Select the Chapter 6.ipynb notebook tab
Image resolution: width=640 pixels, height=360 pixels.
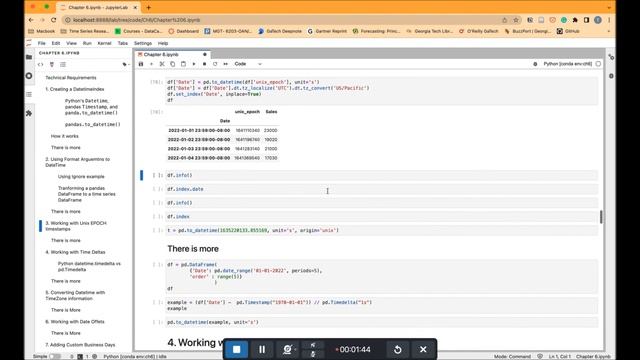172,54
